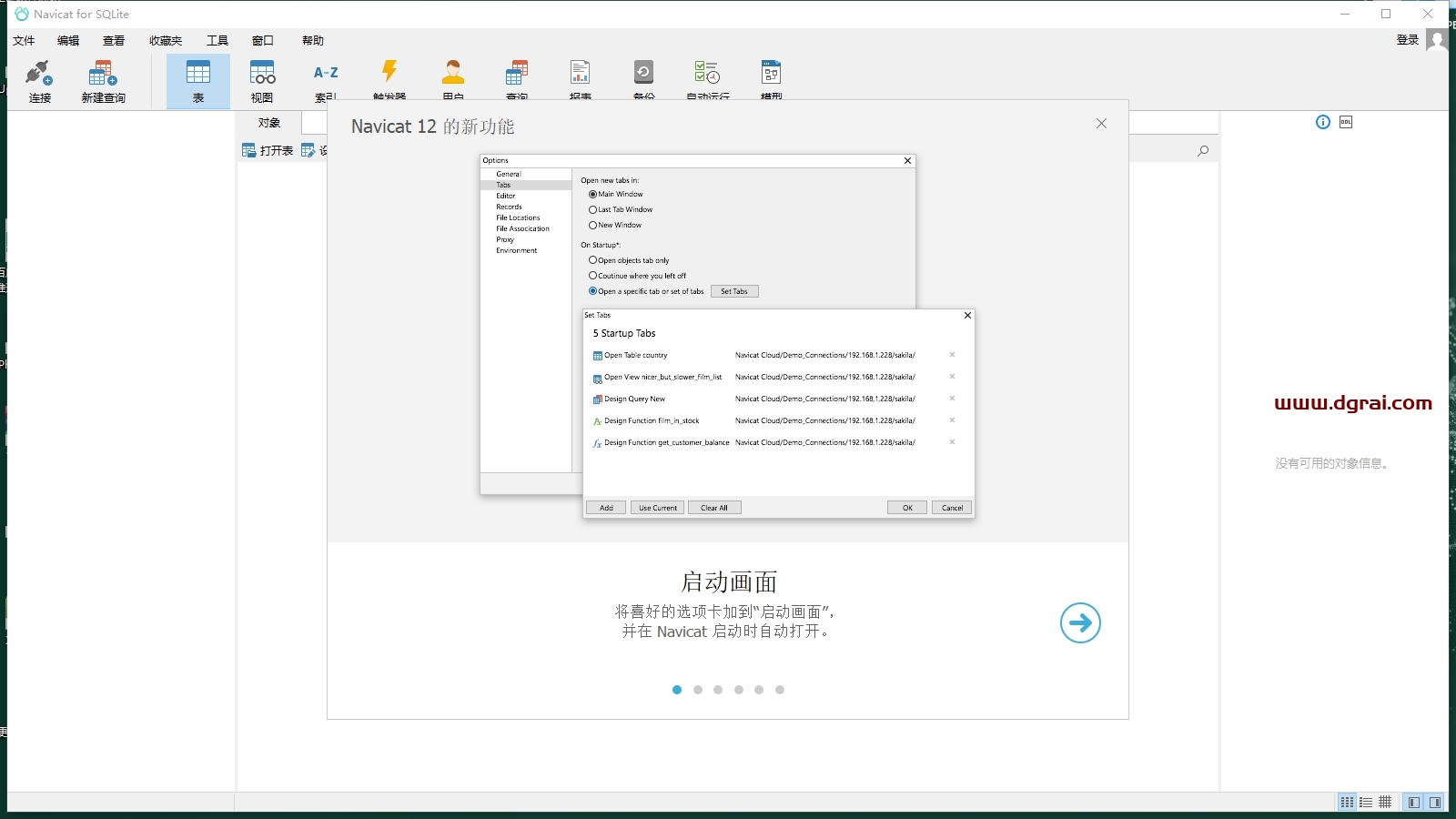Click the 连接 plug icon in the toolbar
Screen dimensions: 1456x819
click(39, 73)
